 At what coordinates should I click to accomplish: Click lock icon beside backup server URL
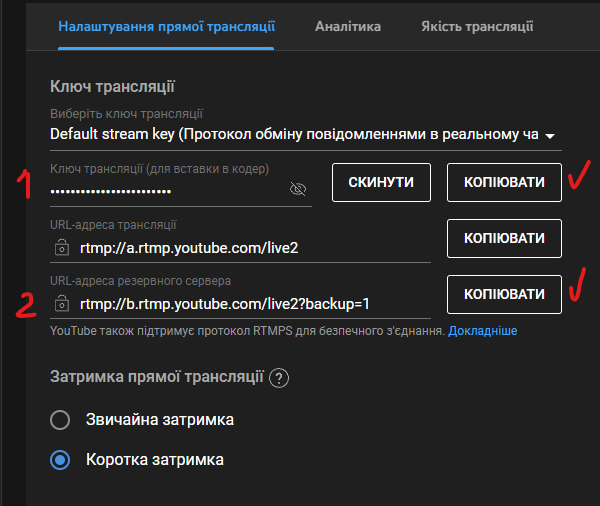tap(62, 302)
